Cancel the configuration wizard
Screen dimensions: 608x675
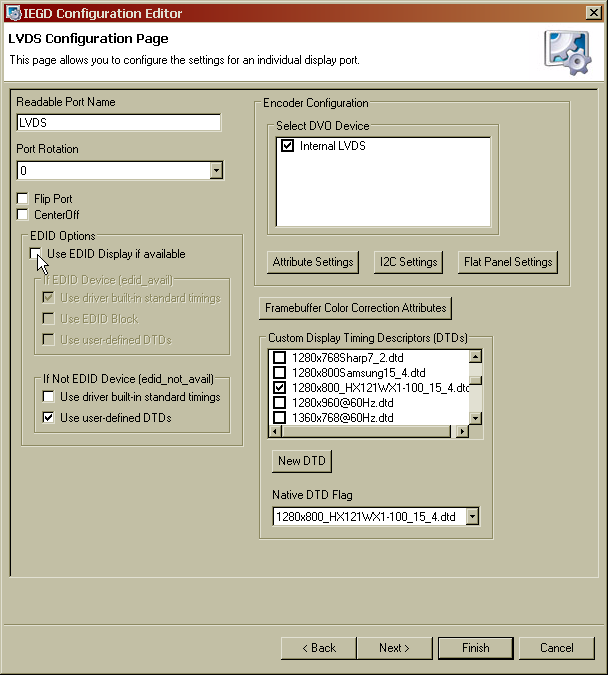point(557,648)
